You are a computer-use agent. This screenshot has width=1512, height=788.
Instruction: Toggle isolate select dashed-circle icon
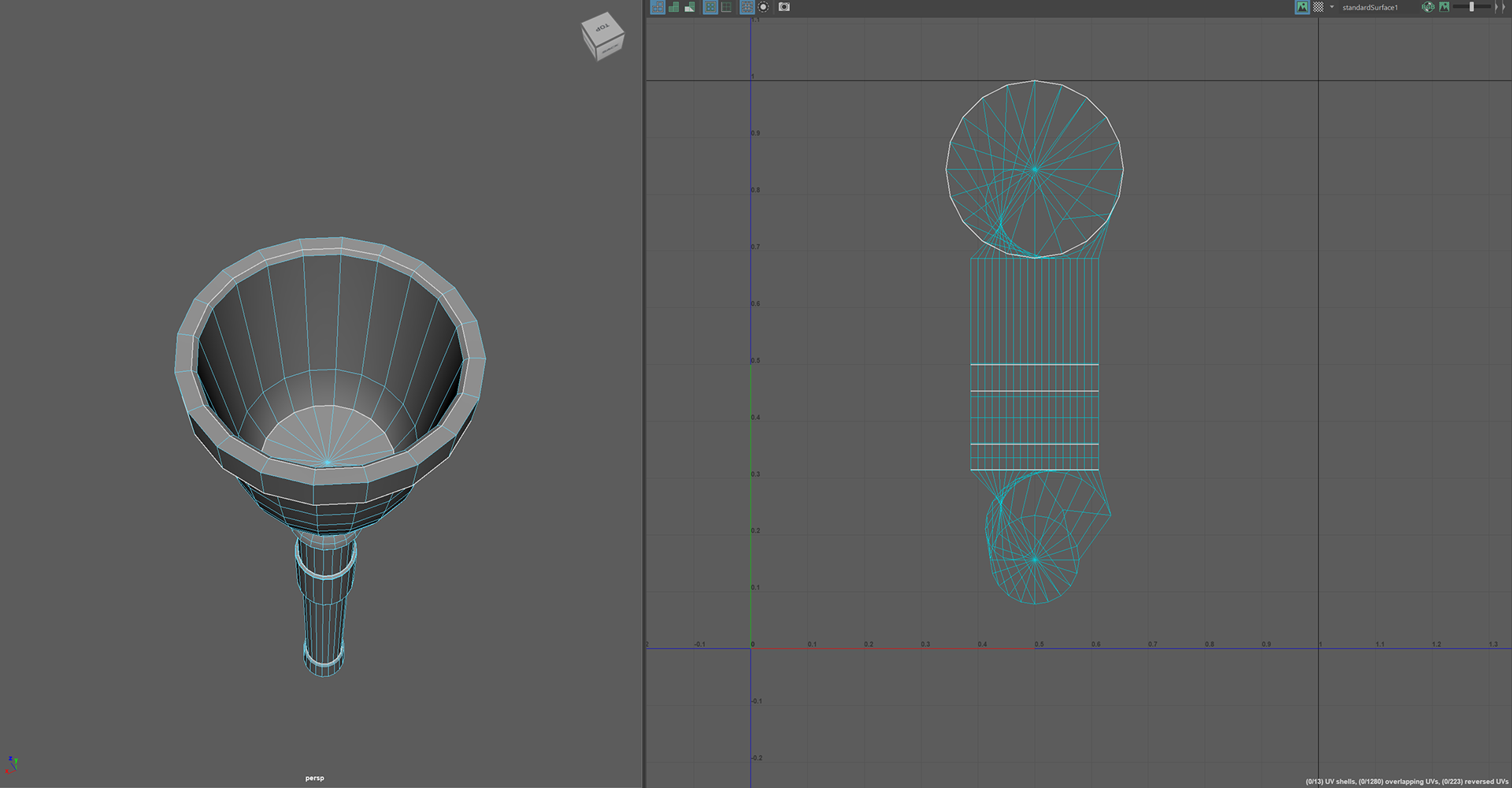[763, 7]
